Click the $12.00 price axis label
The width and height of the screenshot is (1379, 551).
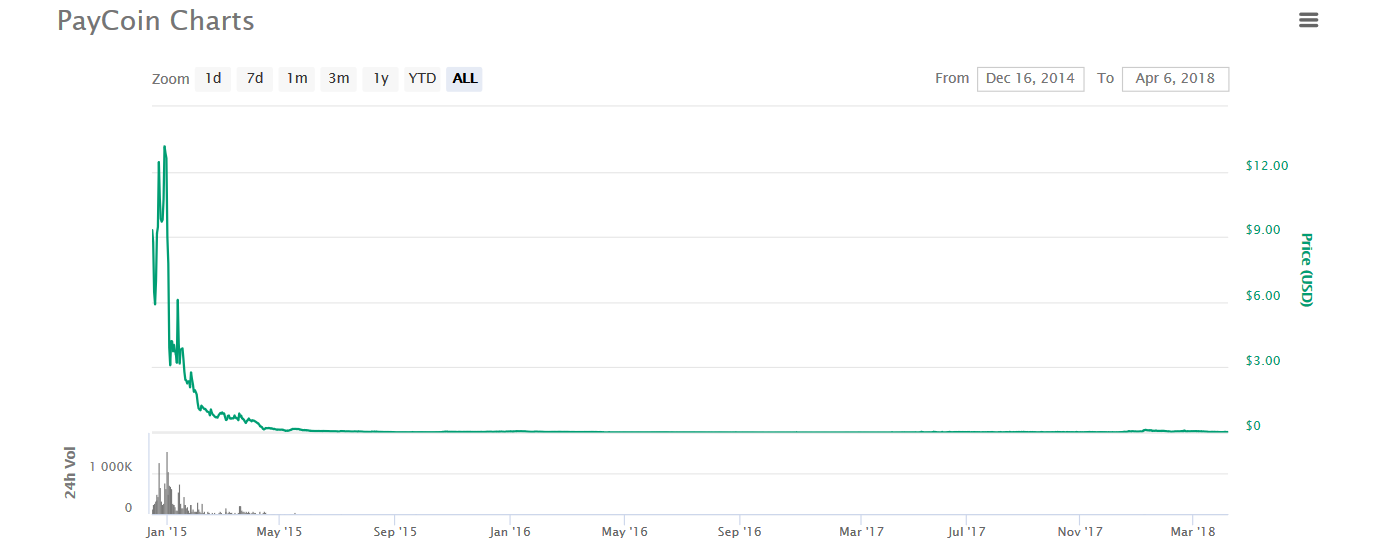tap(1267, 166)
